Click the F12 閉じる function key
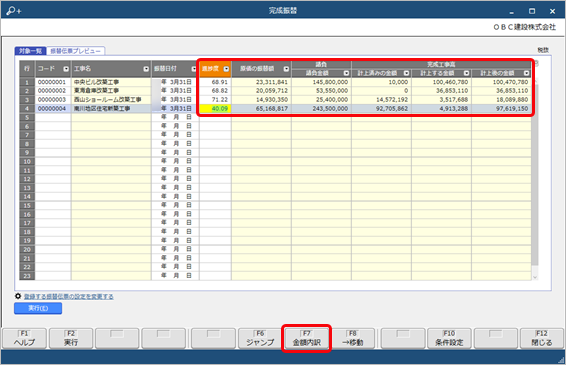The image size is (566, 365). 541,338
